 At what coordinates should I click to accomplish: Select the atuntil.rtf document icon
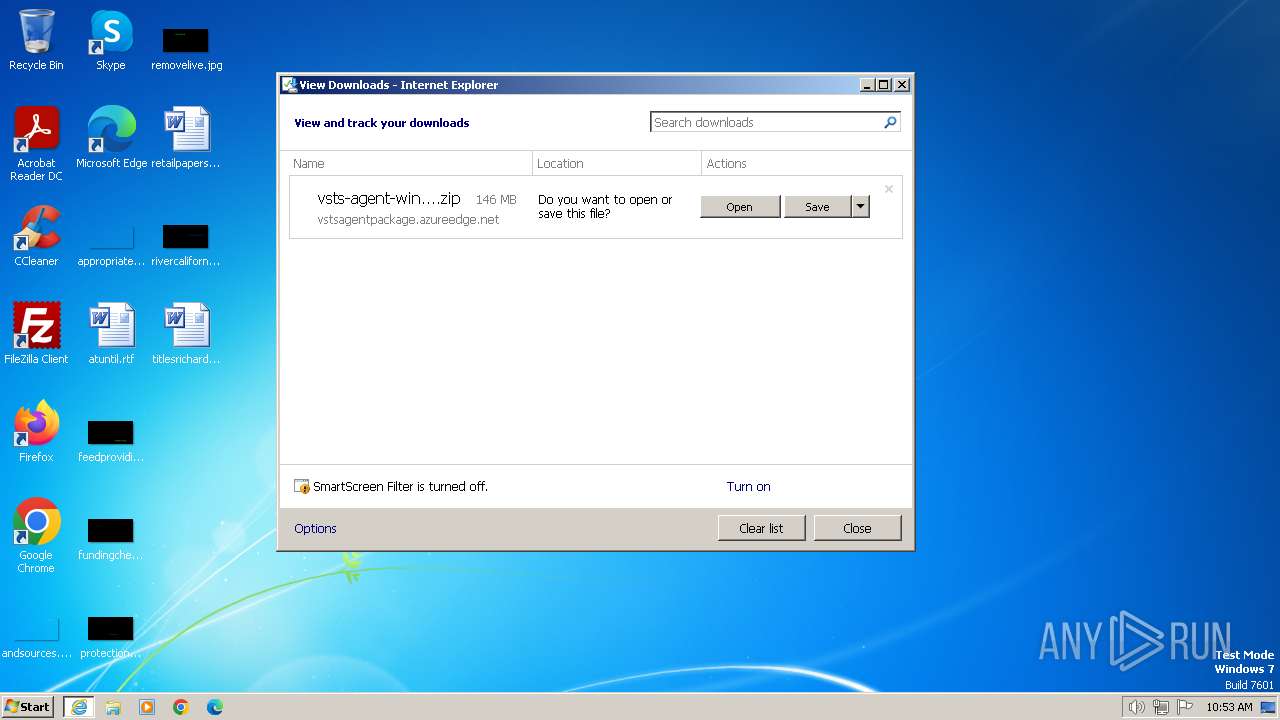pyautogui.click(x=111, y=334)
